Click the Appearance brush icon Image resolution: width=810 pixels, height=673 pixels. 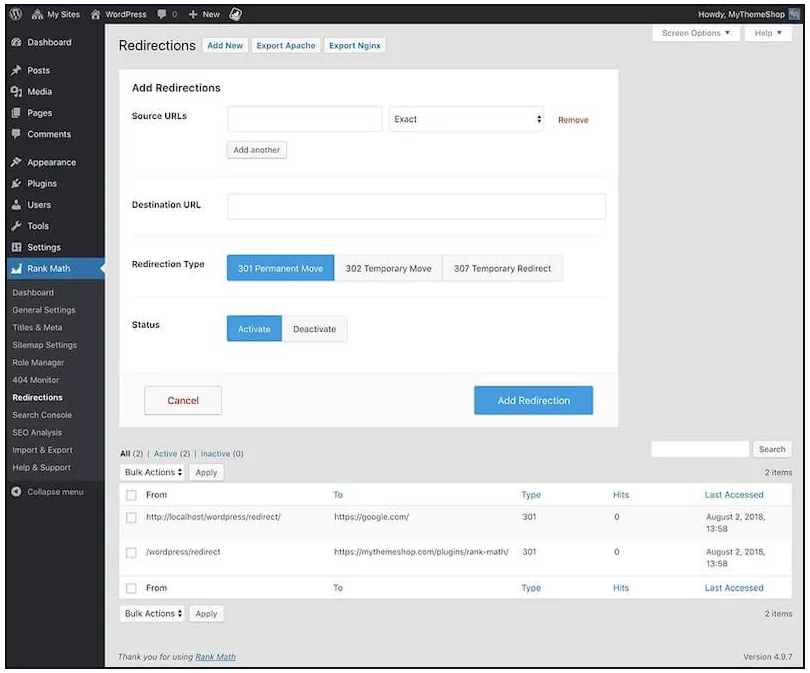[17, 162]
